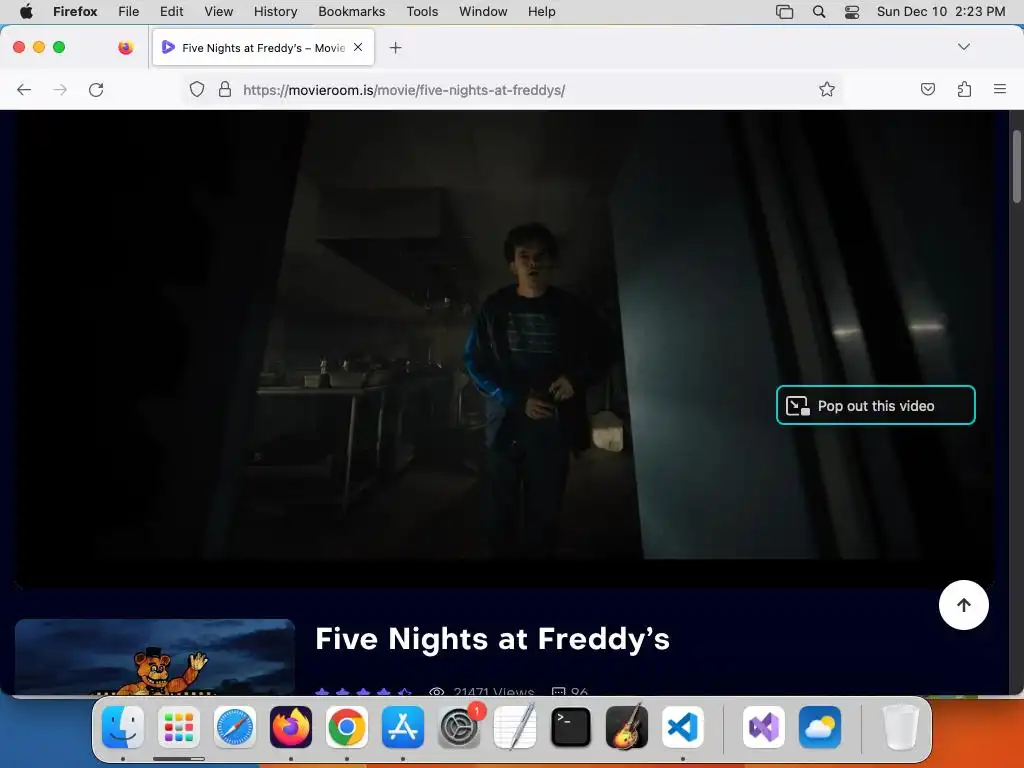Open the Tools menu
Screen dimensions: 1024x768
(x=422, y=11)
